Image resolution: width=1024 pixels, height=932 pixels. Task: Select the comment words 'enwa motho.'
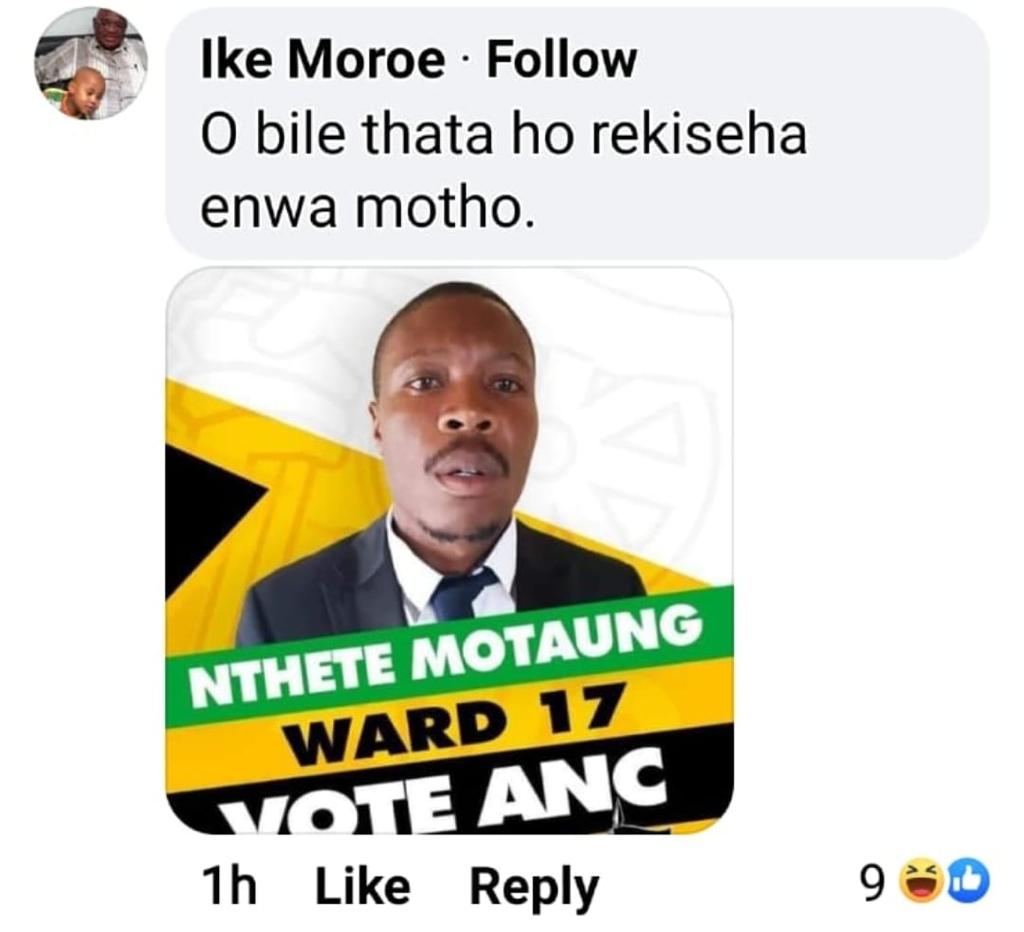pyautogui.click(x=368, y=208)
